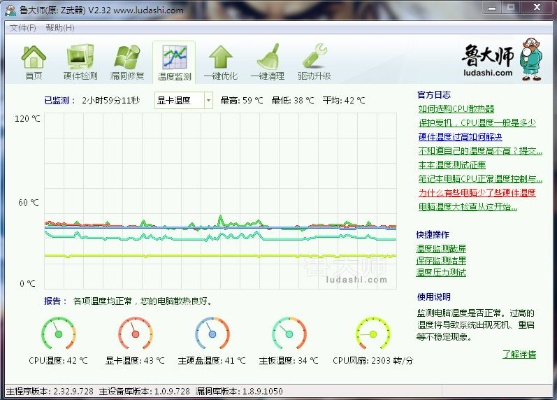557x400 pixels.
Task: Minimize the Ludashi window
Action: 492,8
